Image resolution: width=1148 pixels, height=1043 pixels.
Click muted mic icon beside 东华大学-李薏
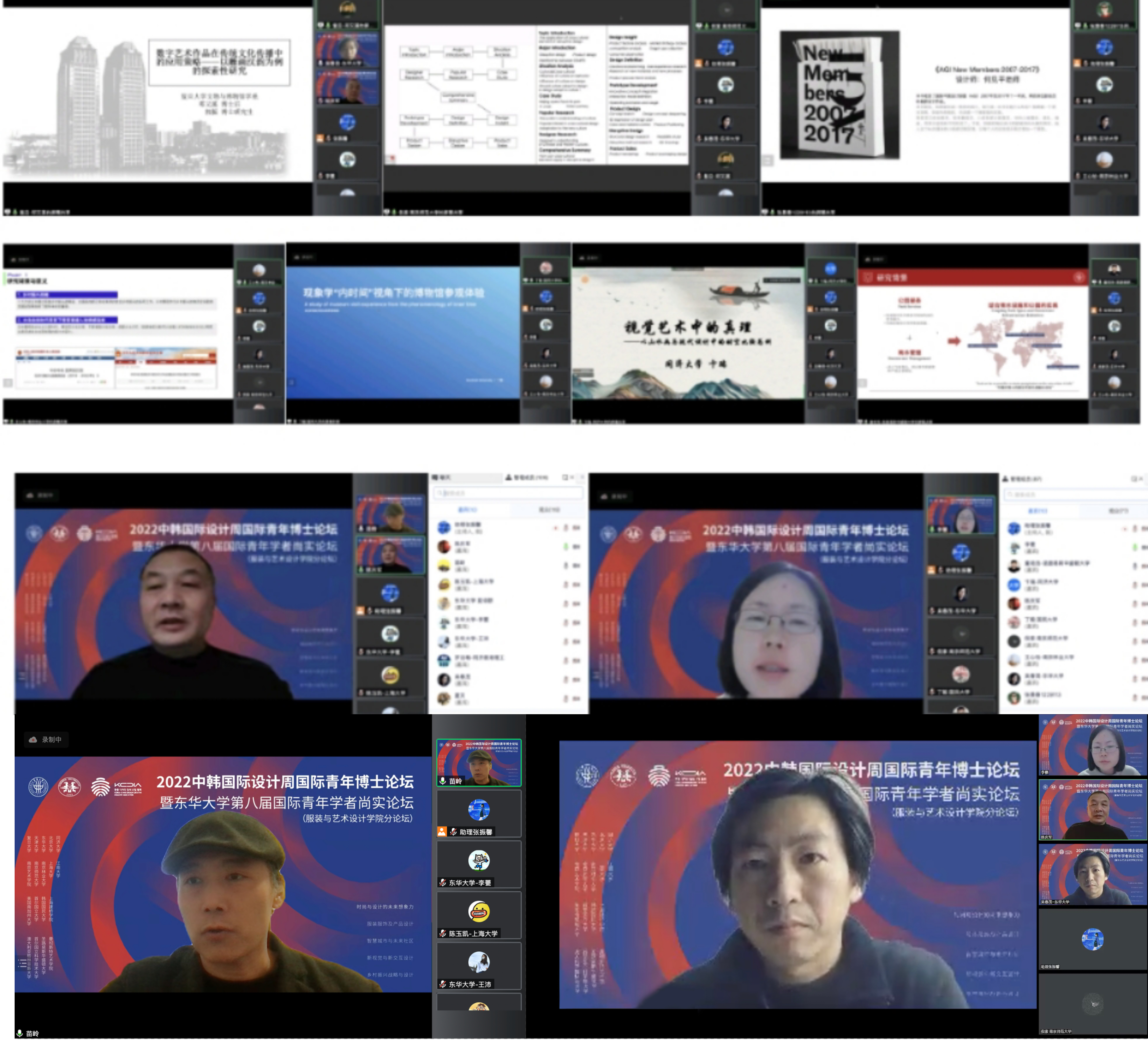[x=442, y=882]
